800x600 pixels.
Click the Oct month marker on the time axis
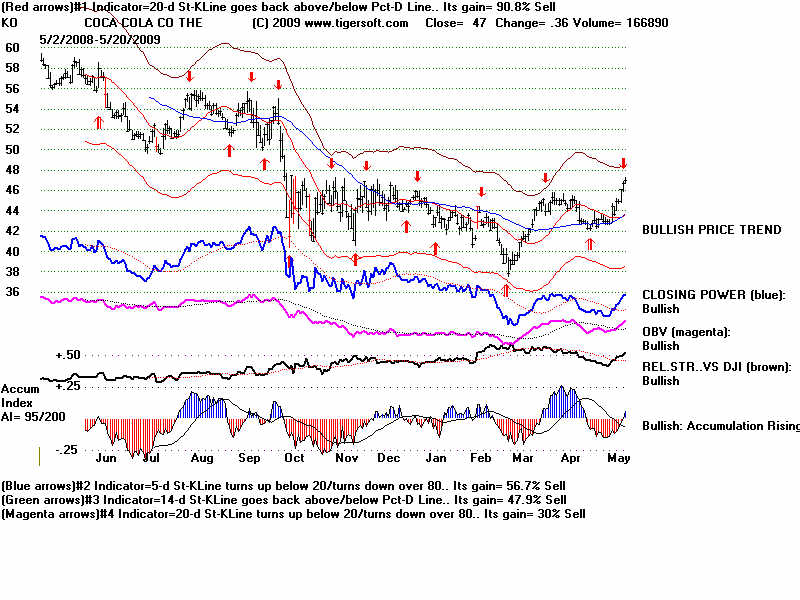(294, 458)
